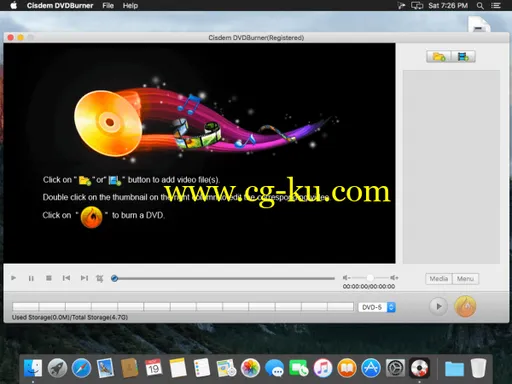This screenshot has width=512, height=384.
Task: Launch Safari from the Dock
Action: (81, 368)
